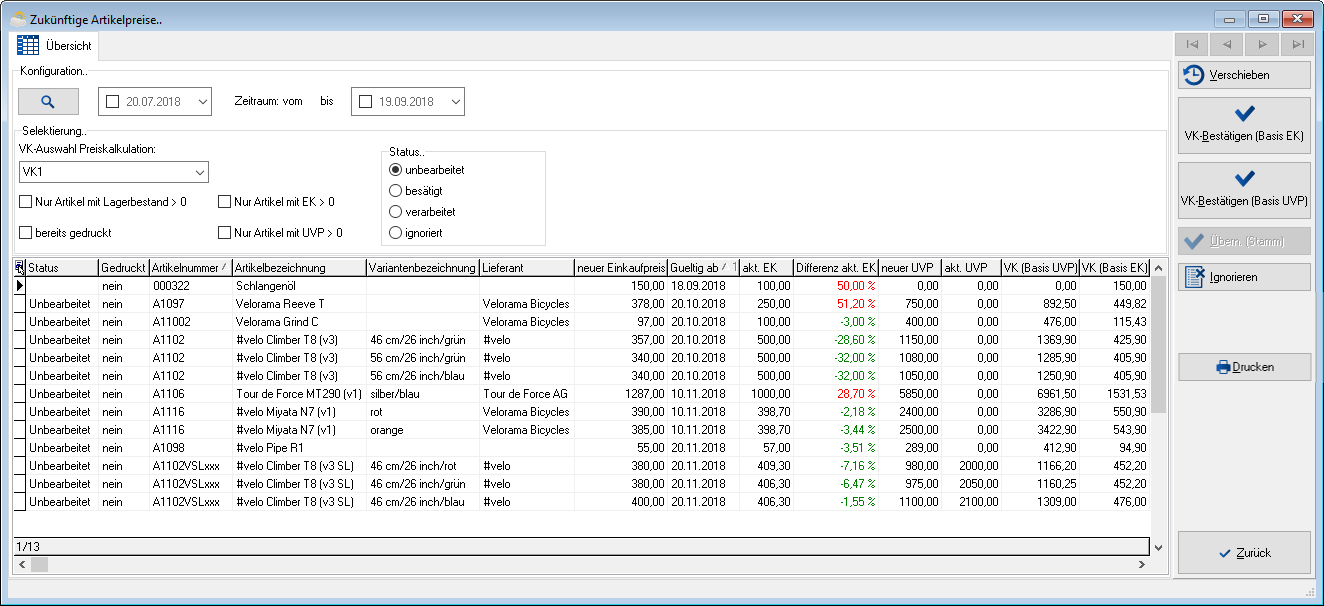Click Zurück to go back
The width and height of the screenshot is (1324, 606).
pos(1244,553)
